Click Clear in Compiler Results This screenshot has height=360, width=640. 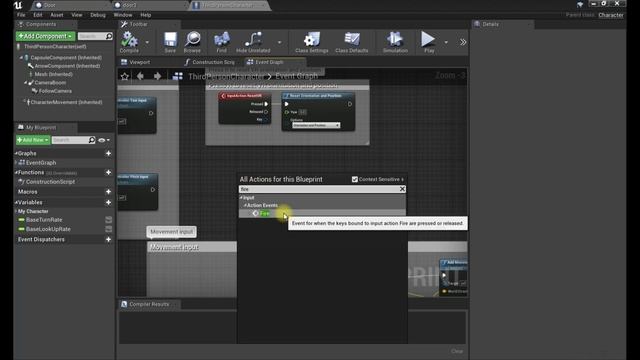pos(457,351)
